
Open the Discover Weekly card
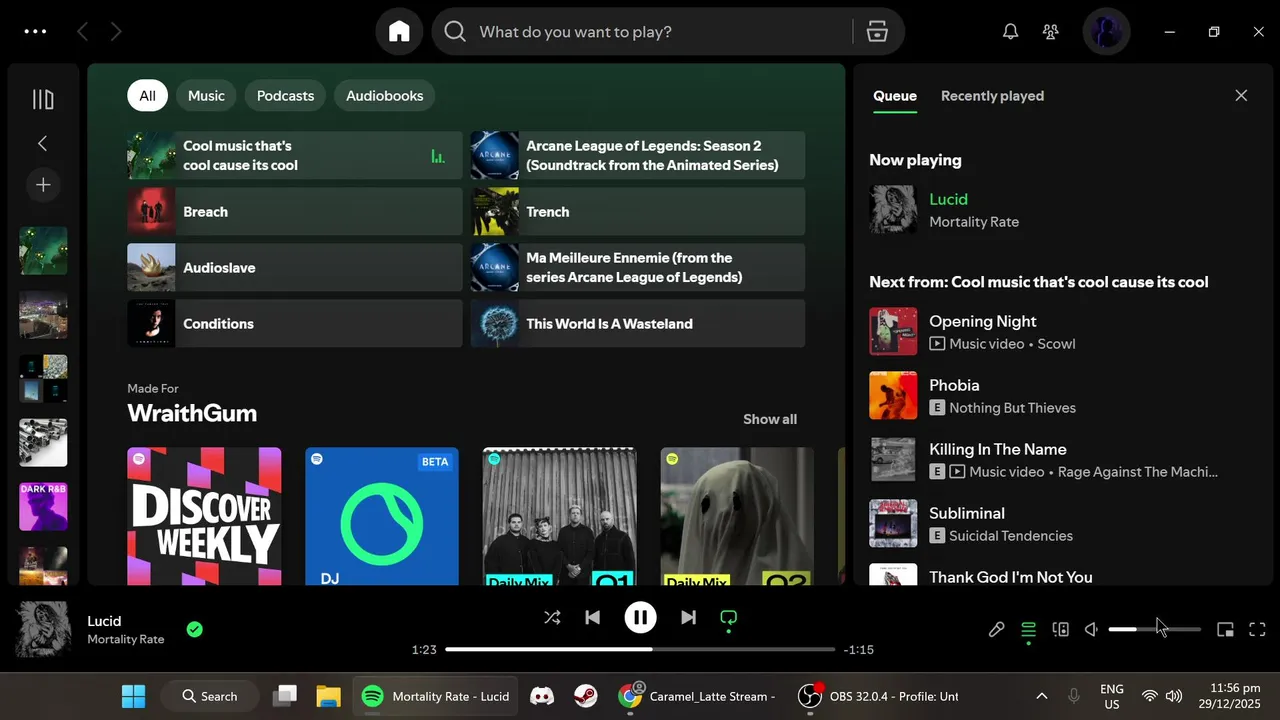point(204,516)
